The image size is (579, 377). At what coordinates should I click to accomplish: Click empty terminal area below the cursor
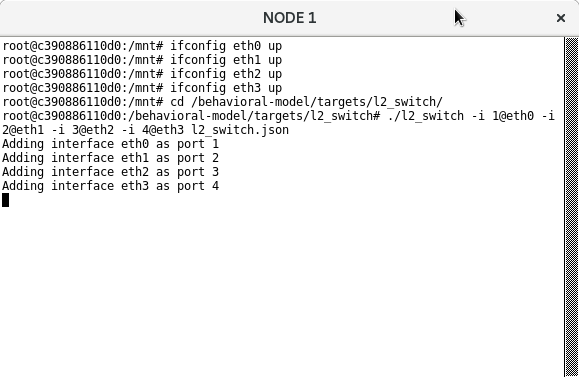281,292
